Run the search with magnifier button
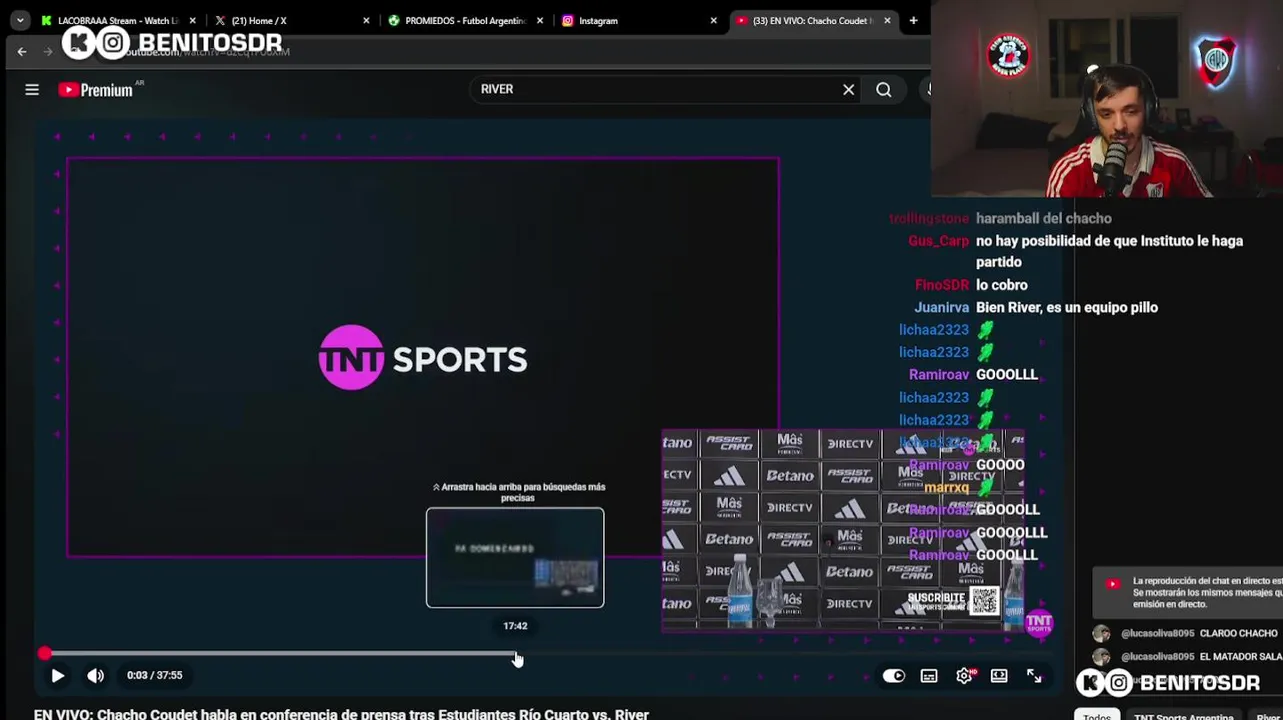 (884, 90)
